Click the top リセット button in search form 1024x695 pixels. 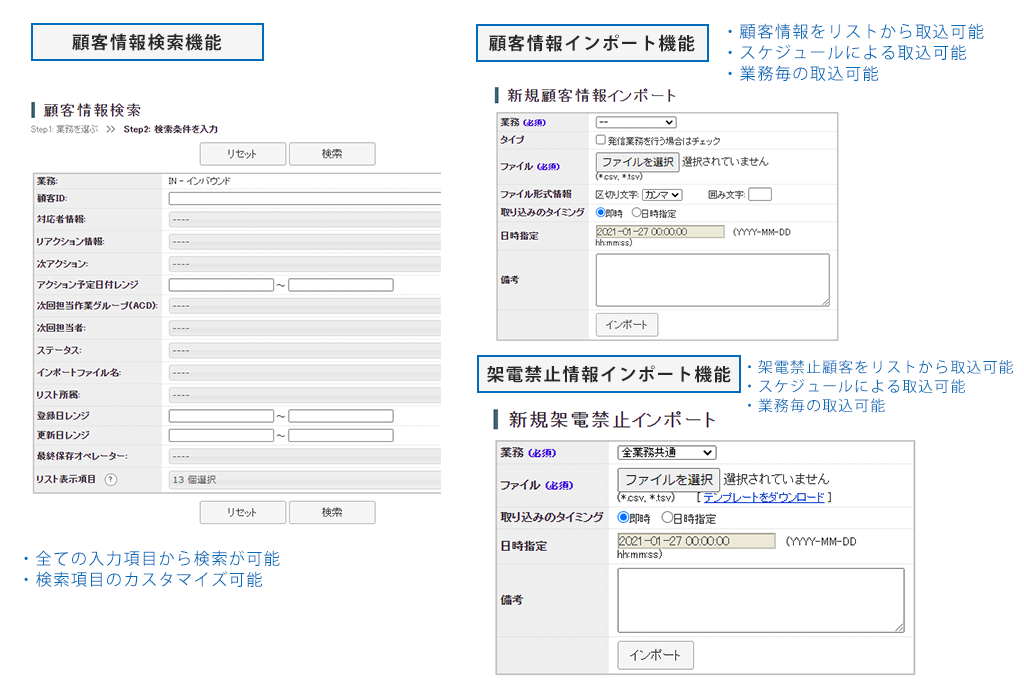click(x=242, y=154)
